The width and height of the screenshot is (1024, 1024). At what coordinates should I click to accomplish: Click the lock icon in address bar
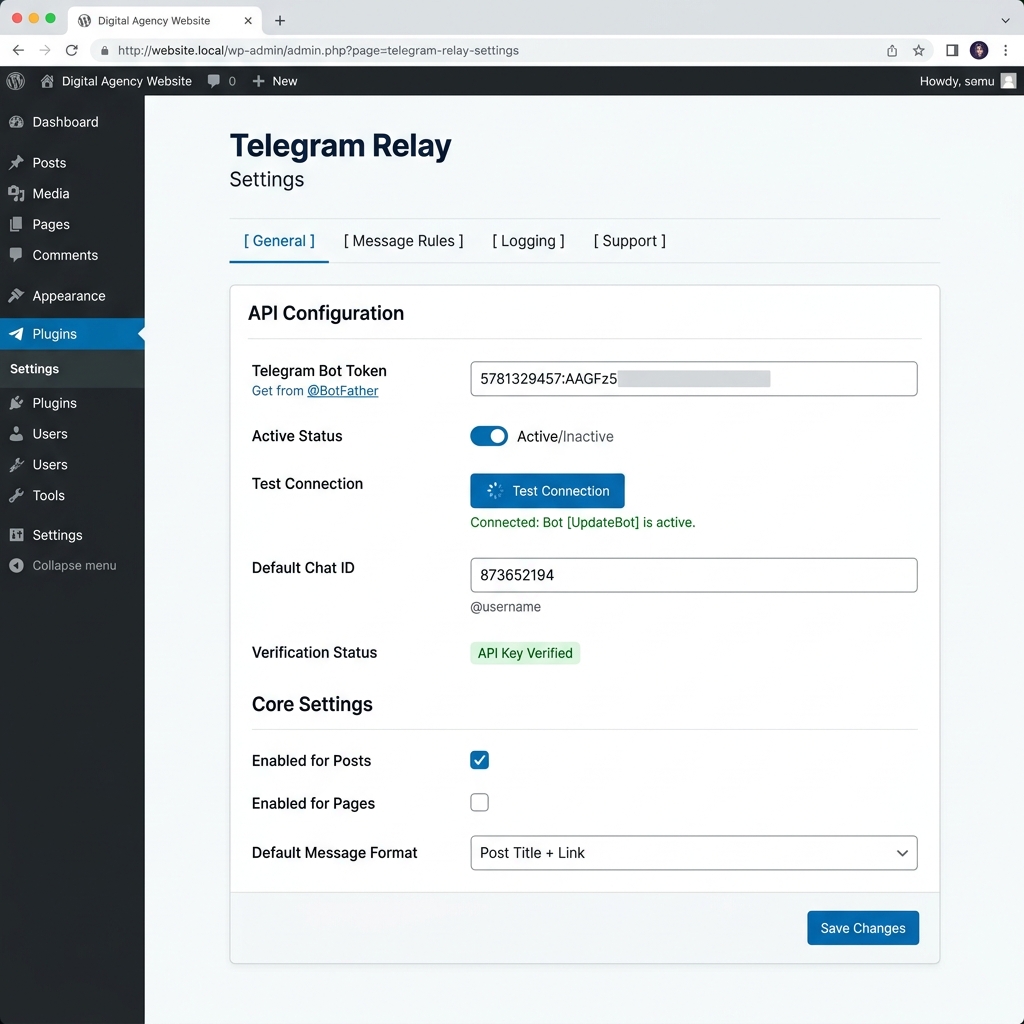coord(104,50)
